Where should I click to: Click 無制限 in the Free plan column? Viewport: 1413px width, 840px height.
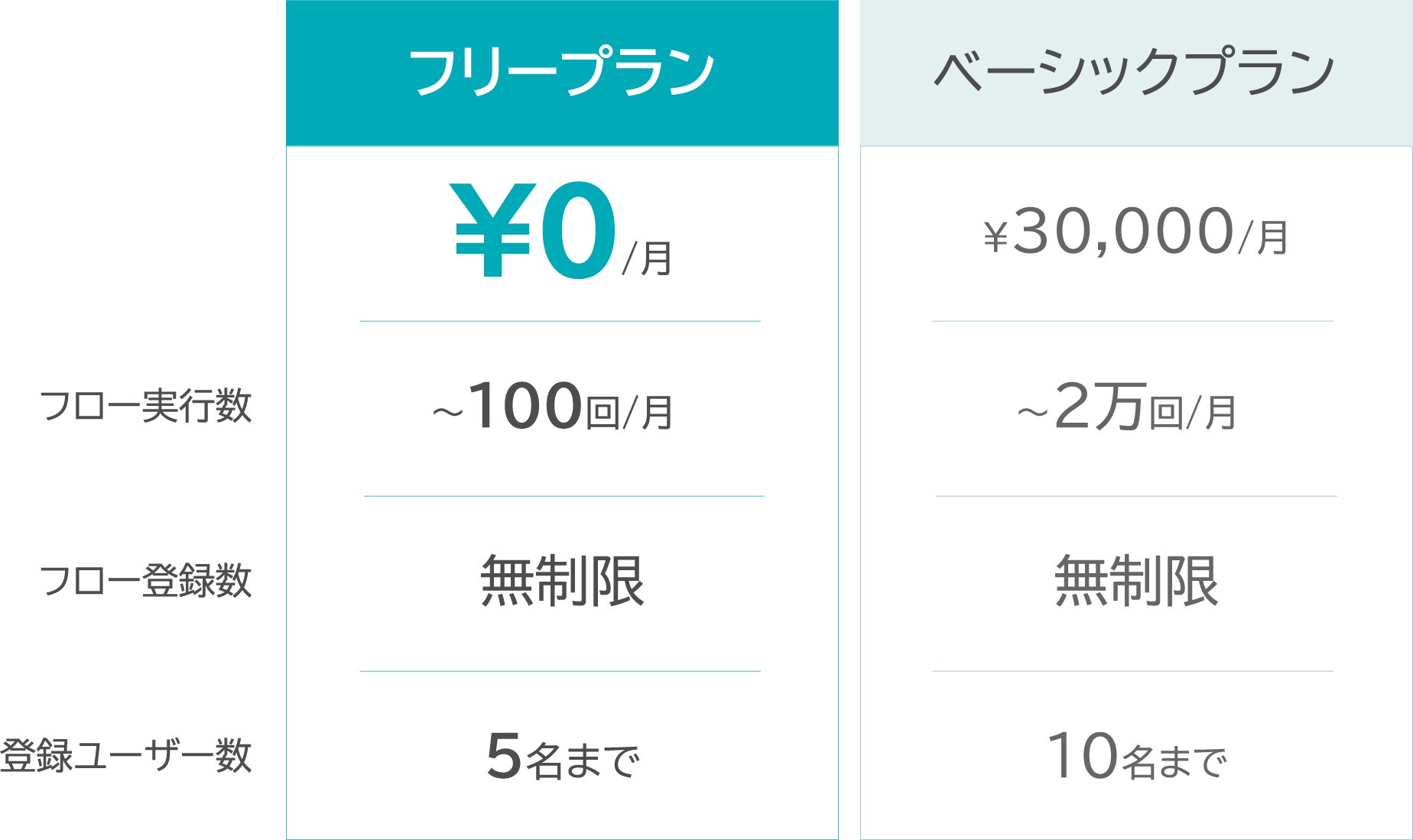click(x=562, y=581)
